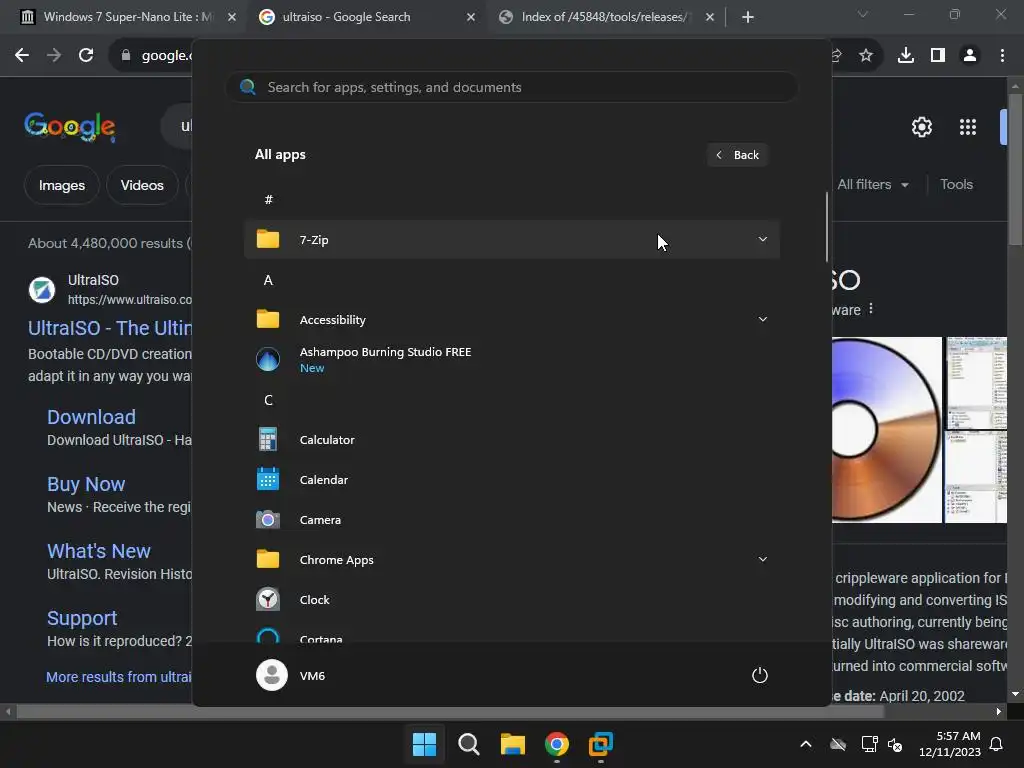The height and width of the screenshot is (768, 1024).
Task: Launch the Clock app
Action: tap(511, 600)
